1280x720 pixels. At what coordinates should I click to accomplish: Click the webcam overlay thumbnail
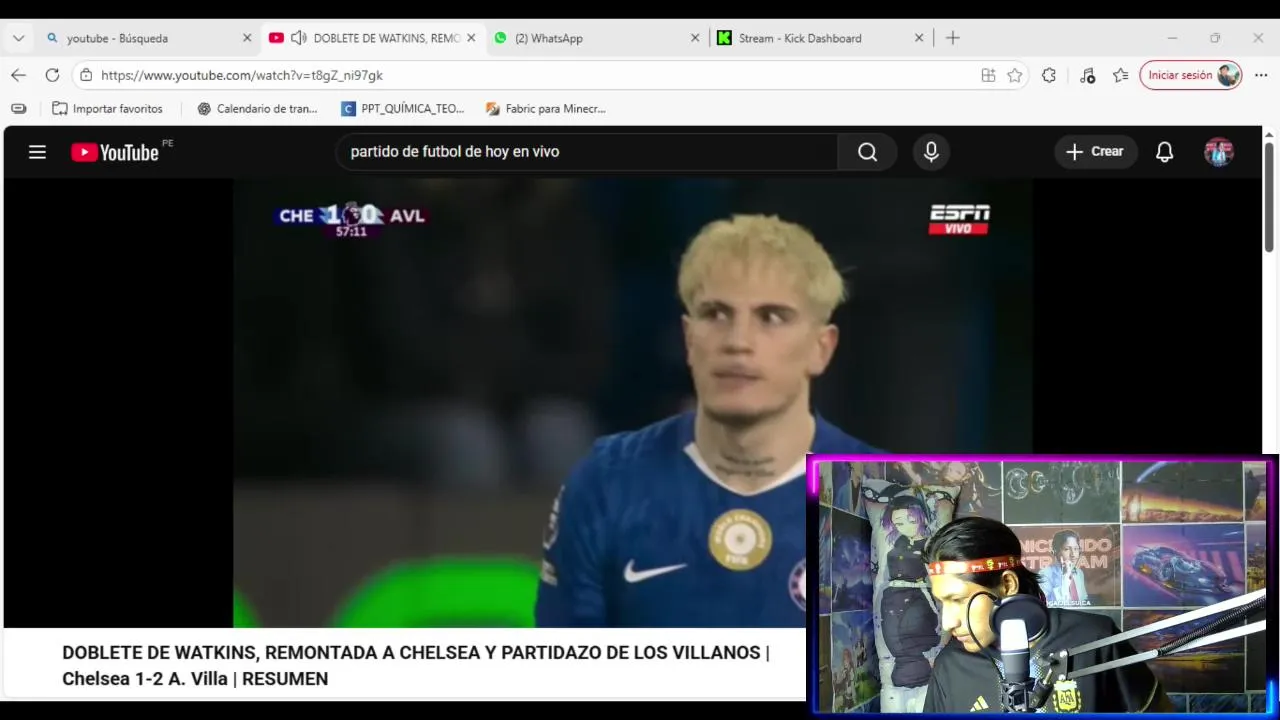[1040, 585]
